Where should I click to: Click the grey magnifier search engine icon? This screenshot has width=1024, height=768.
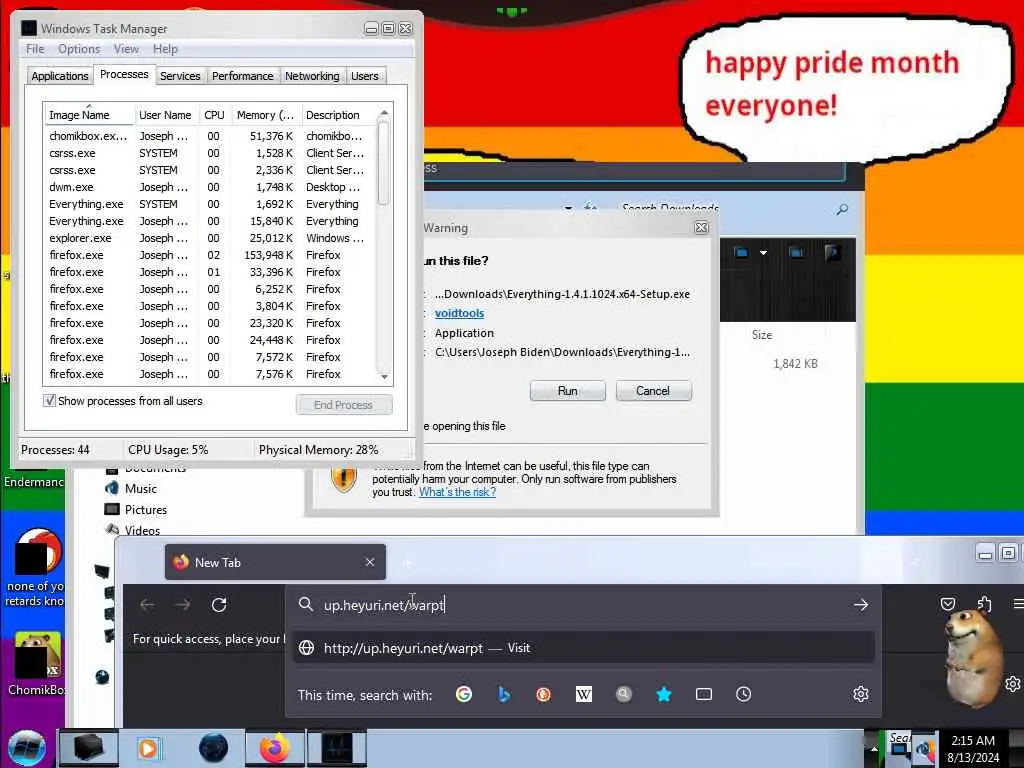tap(624, 694)
